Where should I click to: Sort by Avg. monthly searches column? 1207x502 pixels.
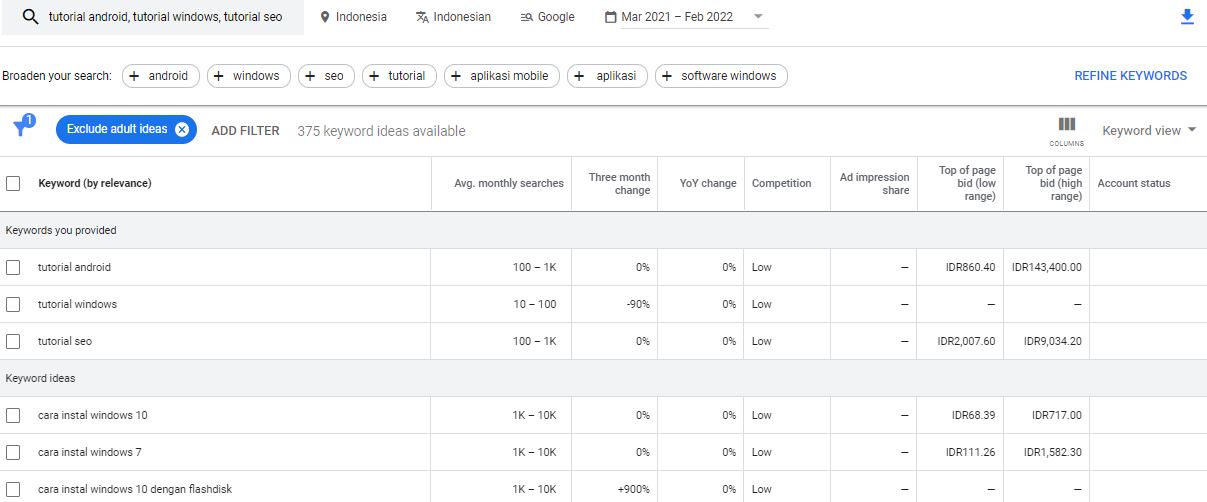tap(508, 183)
